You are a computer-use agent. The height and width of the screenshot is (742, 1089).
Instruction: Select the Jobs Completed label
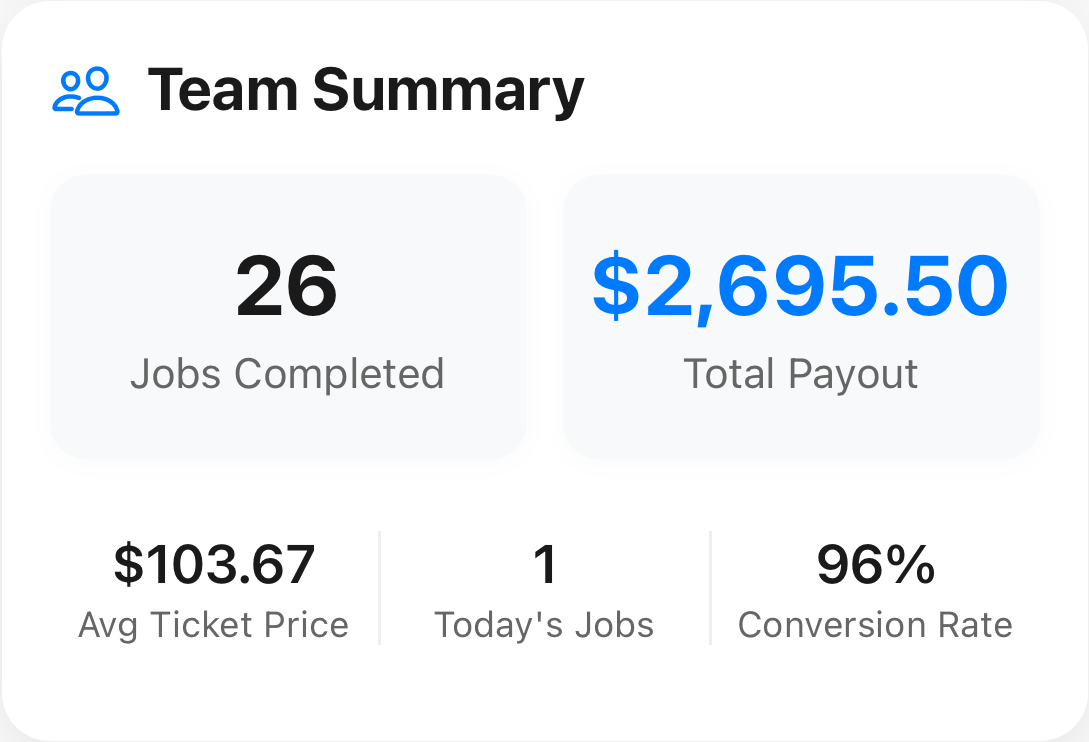287,374
